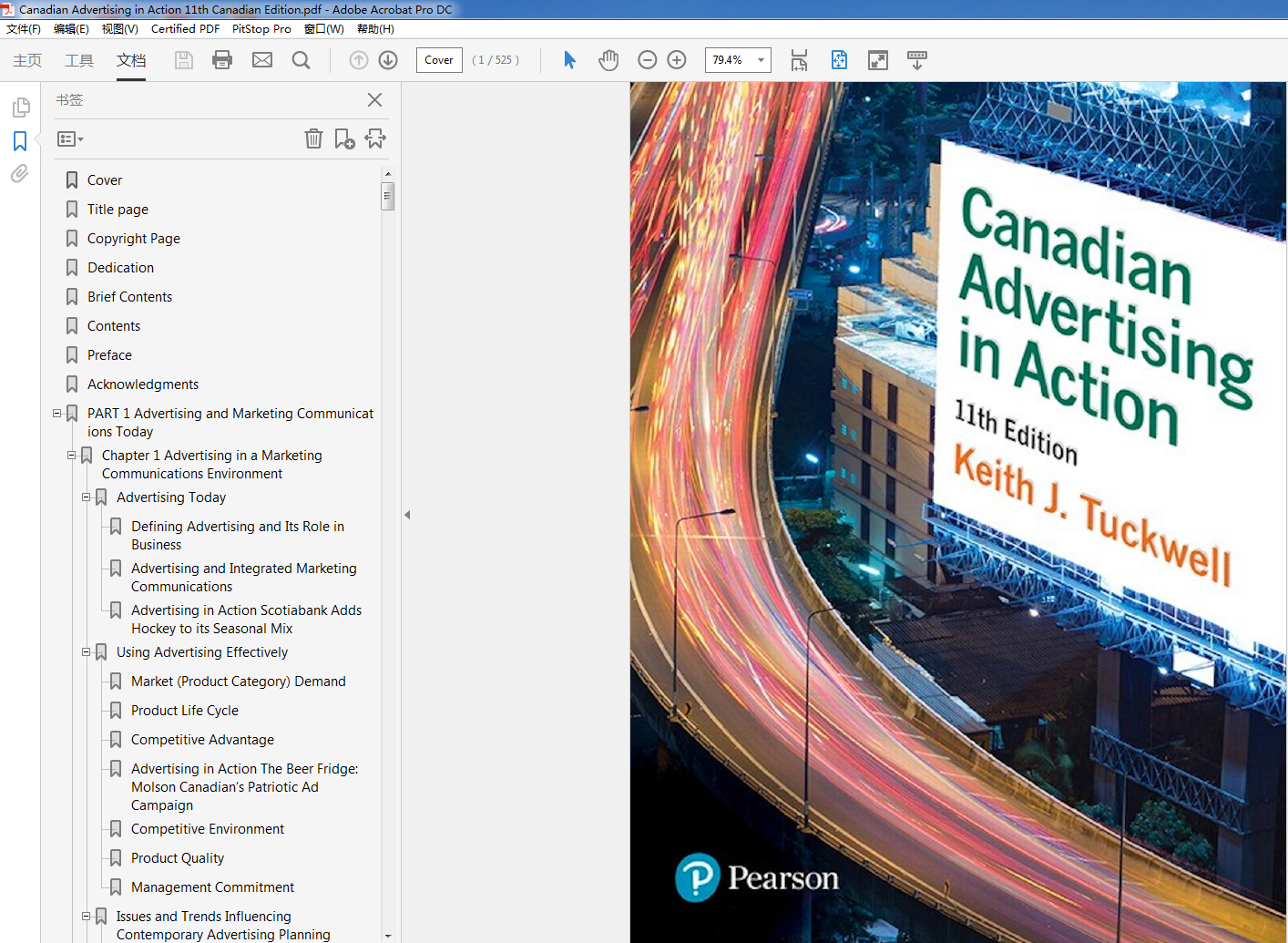1288x943 pixels.
Task: Toggle the Bookmarks panel icon
Action: (20, 141)
